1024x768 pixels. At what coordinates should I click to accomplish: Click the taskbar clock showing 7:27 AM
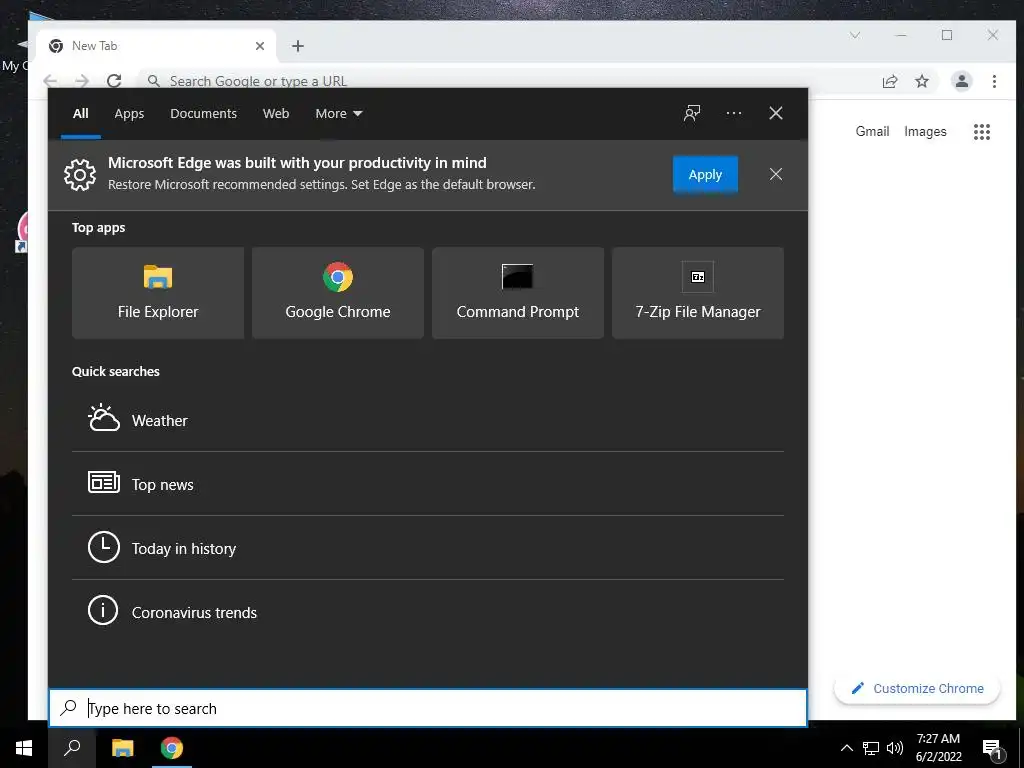point(938,748)
